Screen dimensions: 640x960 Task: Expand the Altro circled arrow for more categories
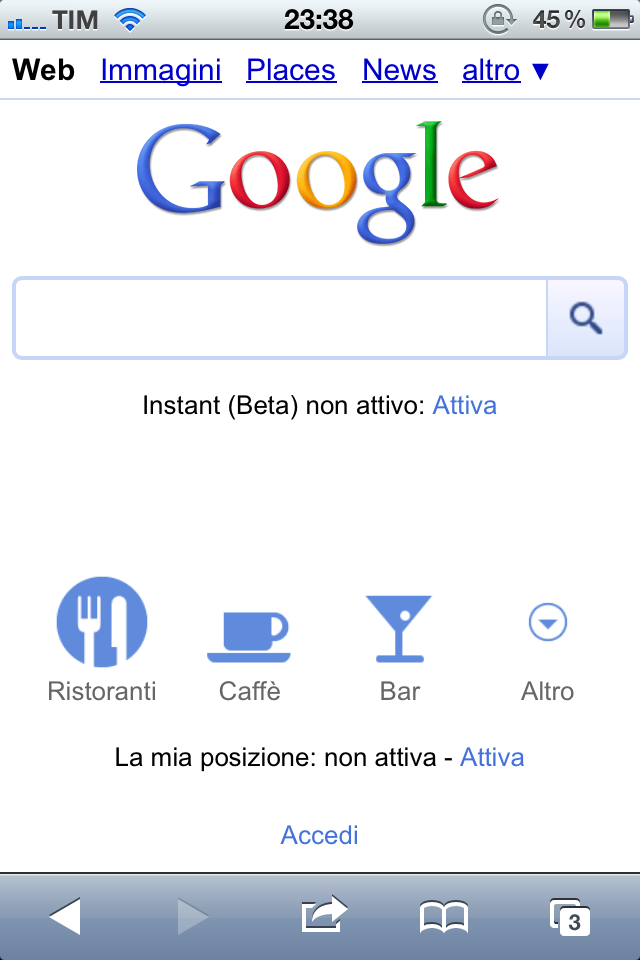click(548, 622)
